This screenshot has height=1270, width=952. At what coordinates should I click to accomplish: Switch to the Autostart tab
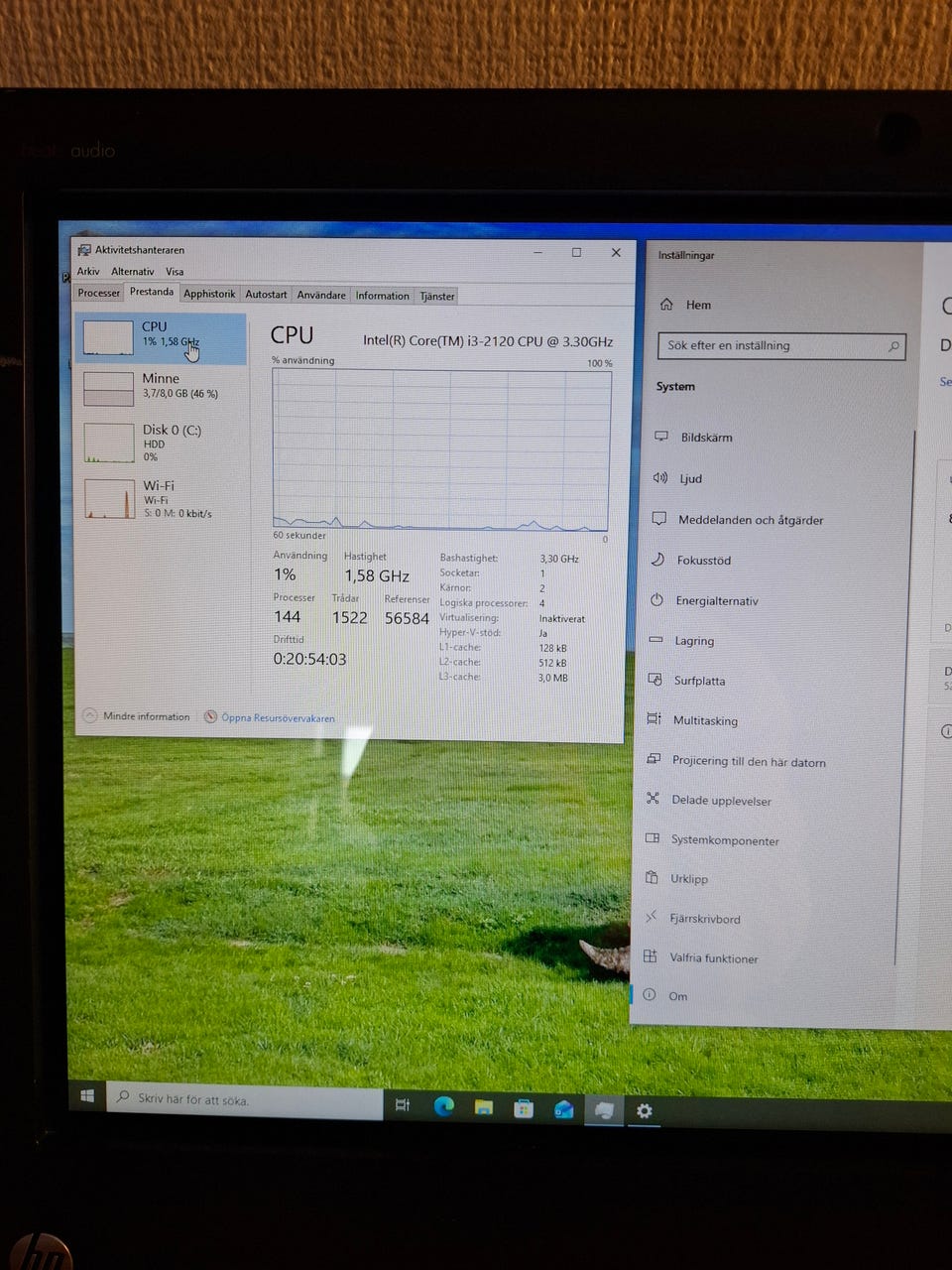(x=266, y=295)
